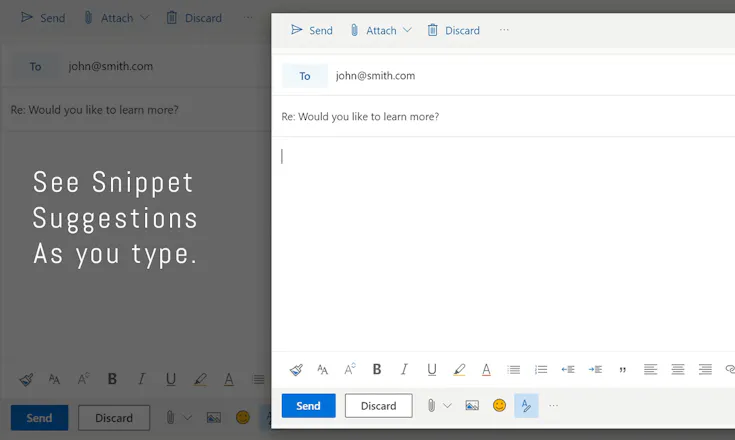Expand the Attach chevron in the background window
The height and width of the screenshot is (440, 735).
(145, 18)
